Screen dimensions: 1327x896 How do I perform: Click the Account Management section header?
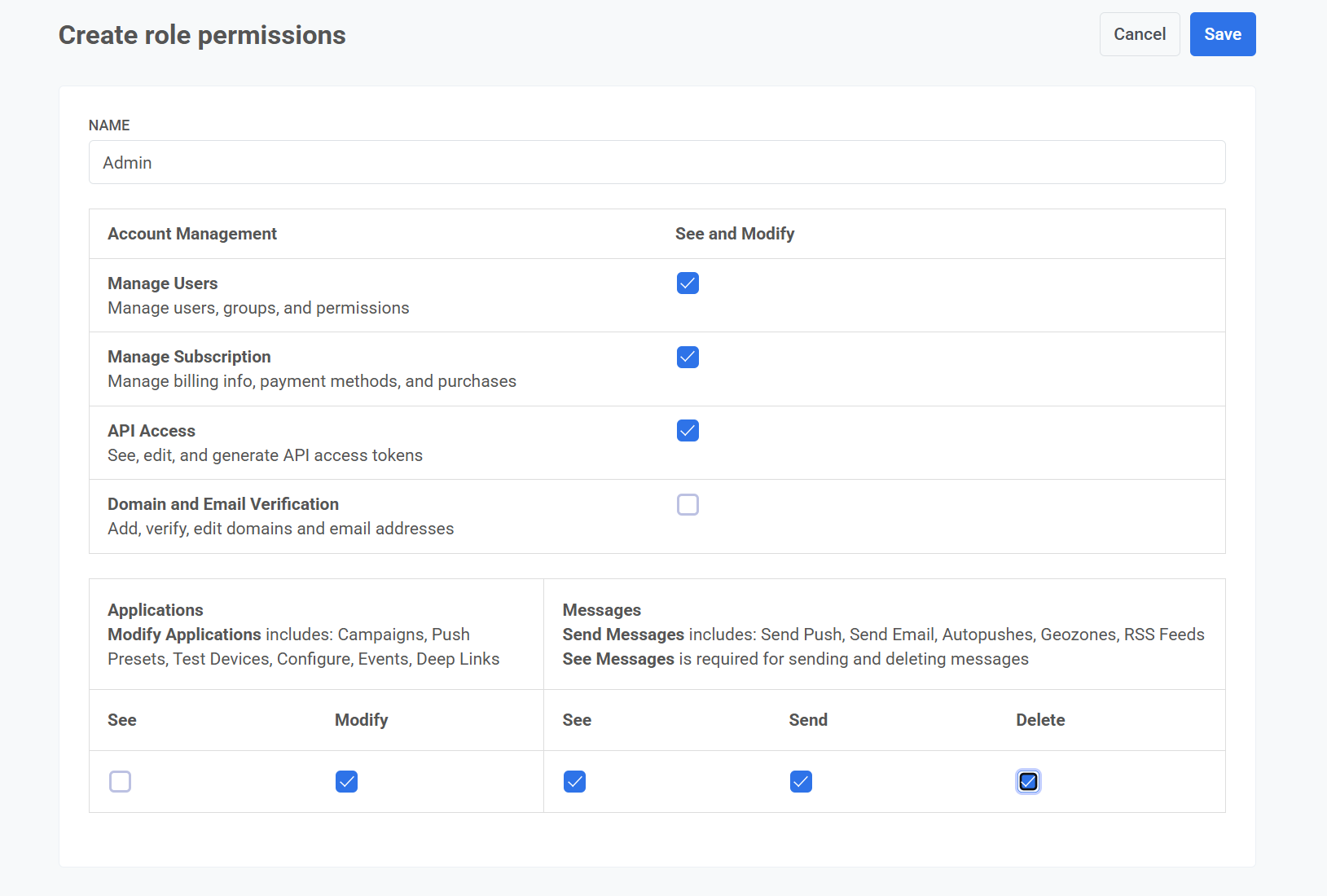pos(192,234)
